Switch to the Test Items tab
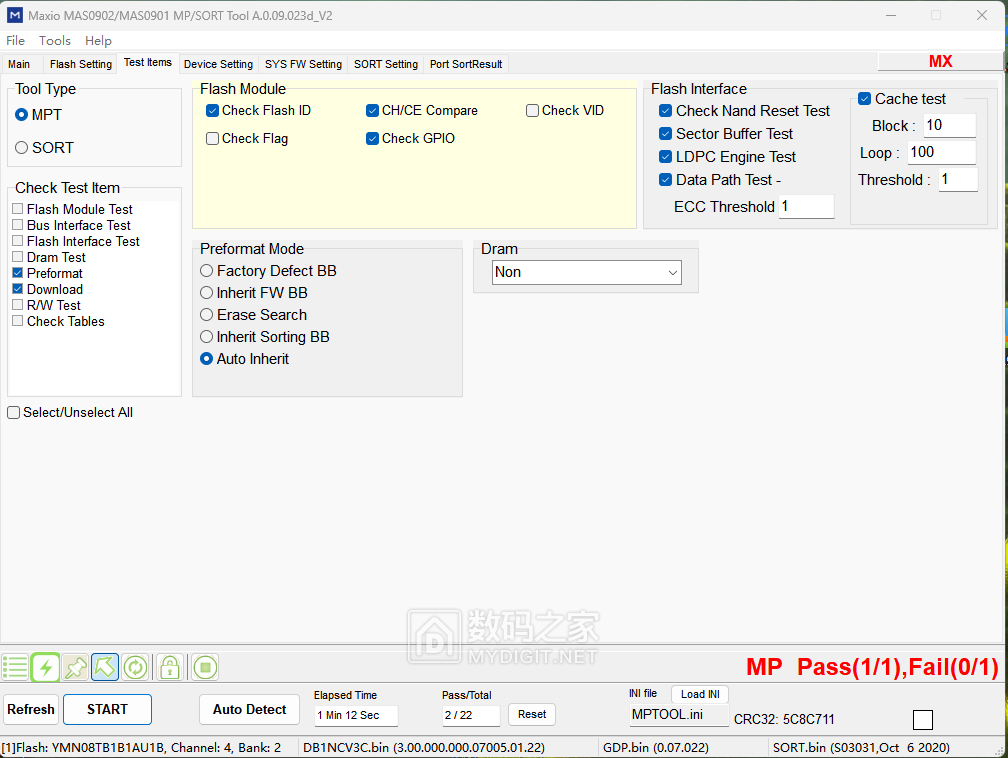The width and height of the screenshot is (1008, 758). tap(148, 62)
